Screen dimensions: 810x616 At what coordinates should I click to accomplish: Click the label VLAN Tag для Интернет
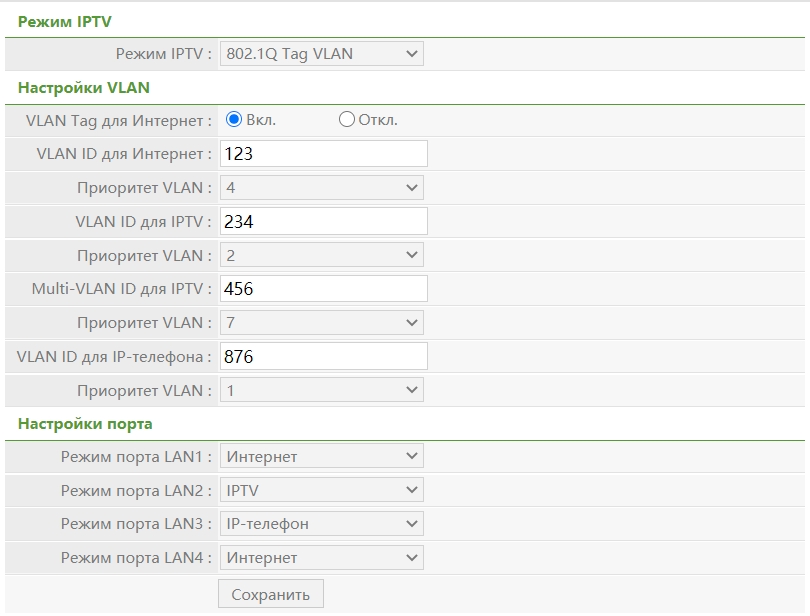click(x=119, y=120)
